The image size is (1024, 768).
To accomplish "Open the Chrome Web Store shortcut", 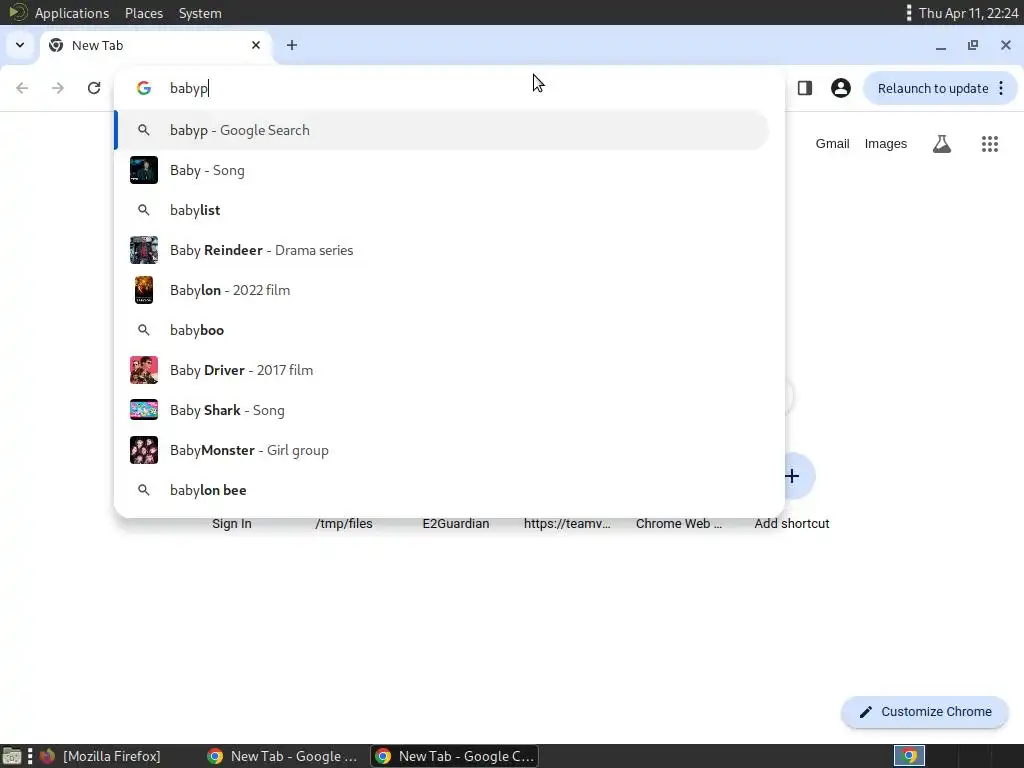I will (679, 524).
